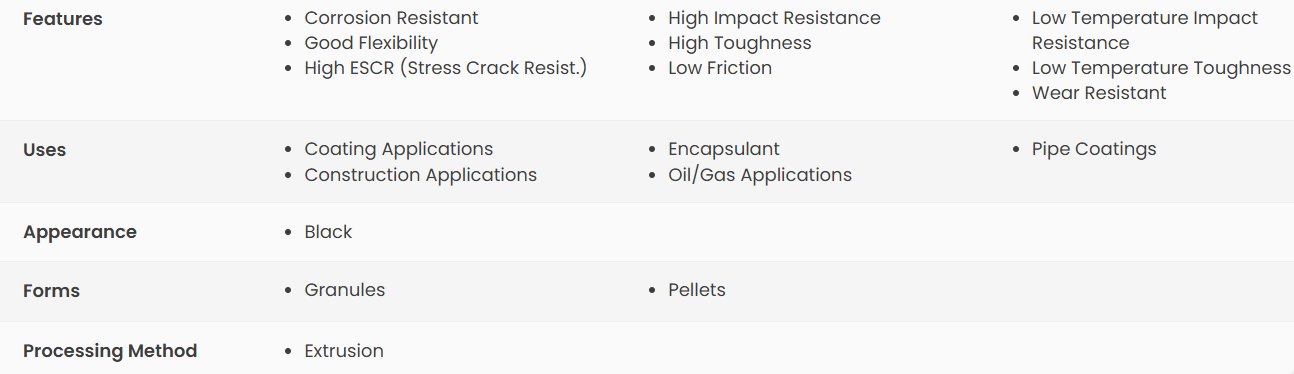
Task: Click High ESCR (Stress Crack Resist.) entry
Action: [x=445, y=68]
